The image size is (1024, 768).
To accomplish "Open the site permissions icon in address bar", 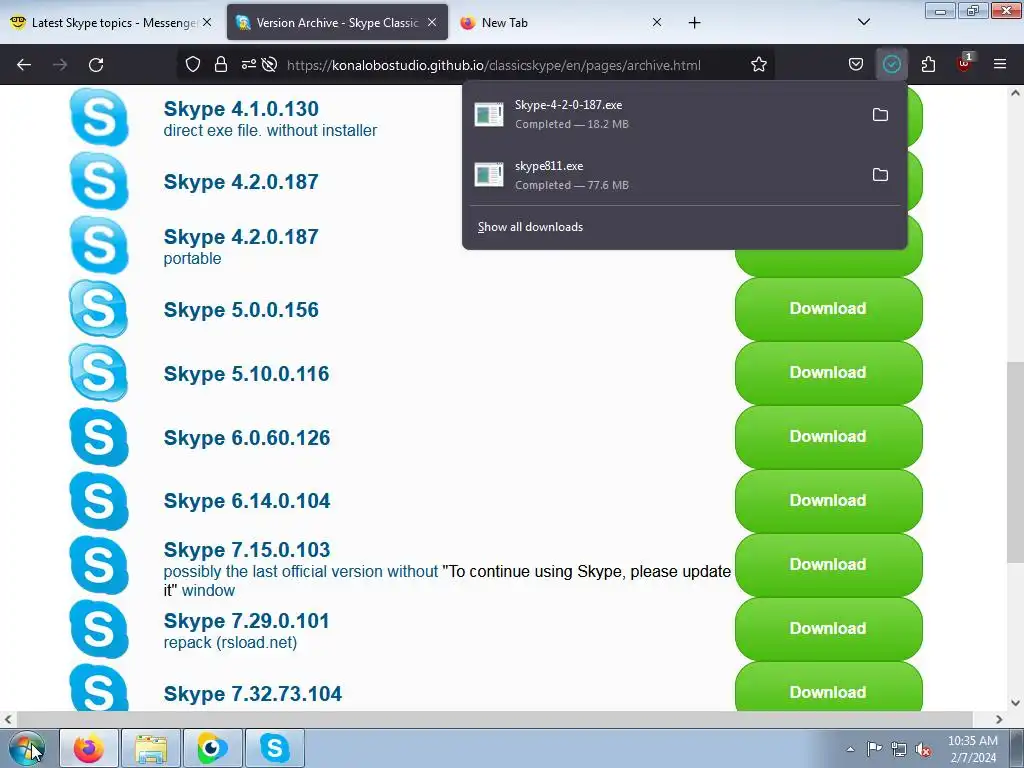I will click(x=249, y=65).
